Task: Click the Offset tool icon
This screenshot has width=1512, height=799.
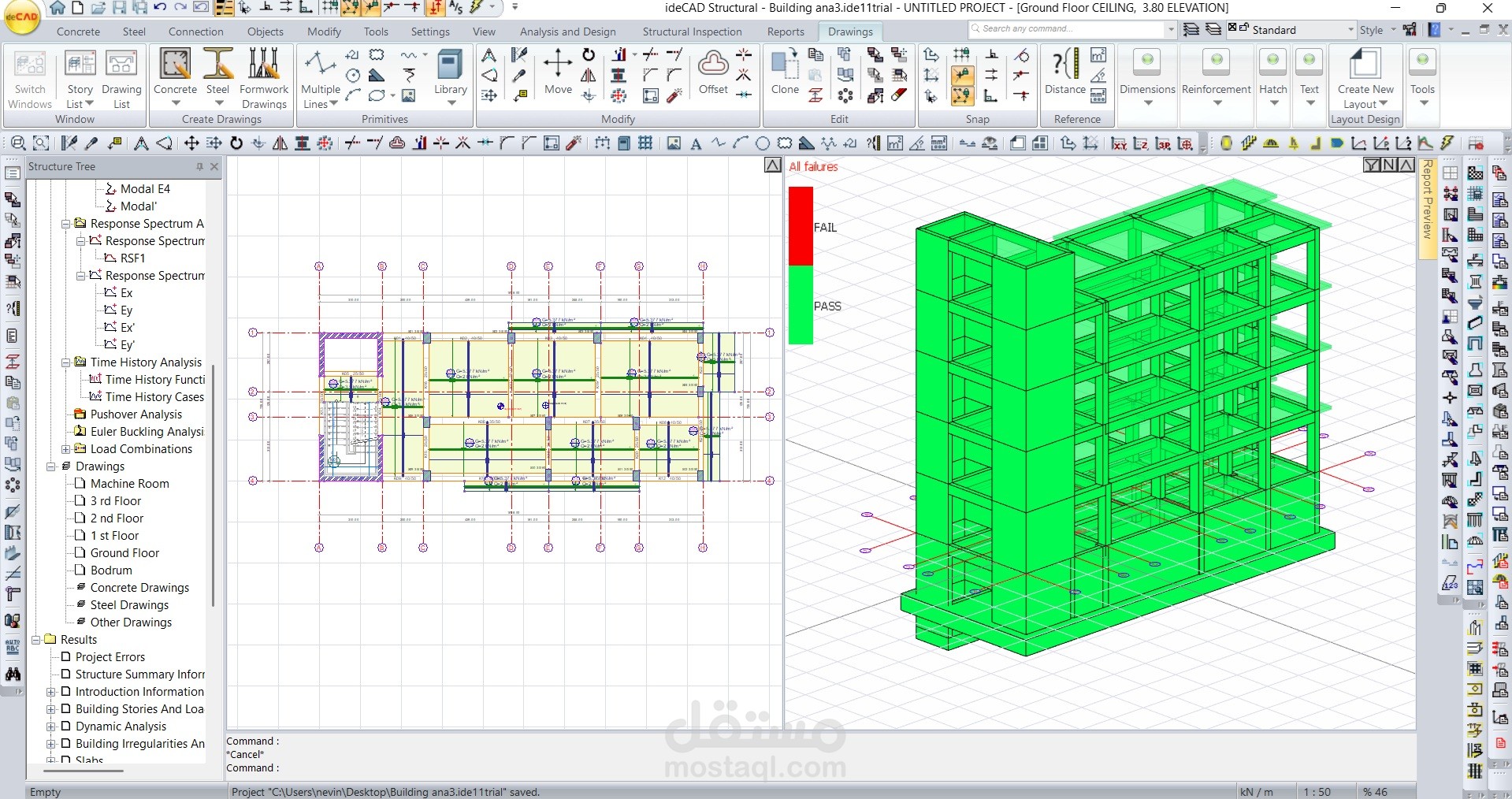Action: pos(713,72)
